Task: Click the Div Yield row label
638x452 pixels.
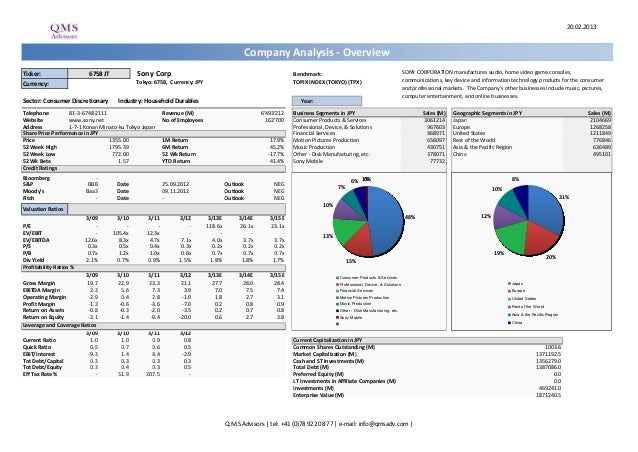Action: click(33, 260)
